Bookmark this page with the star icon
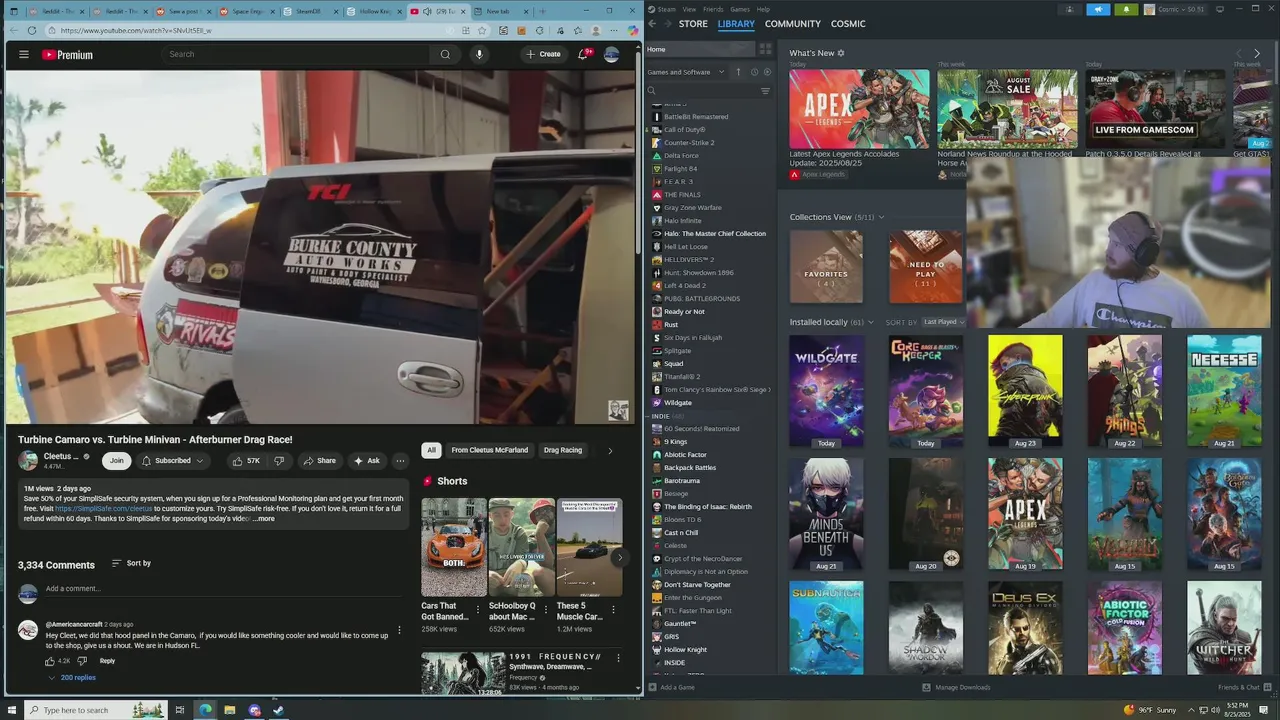 pos(482,30)
